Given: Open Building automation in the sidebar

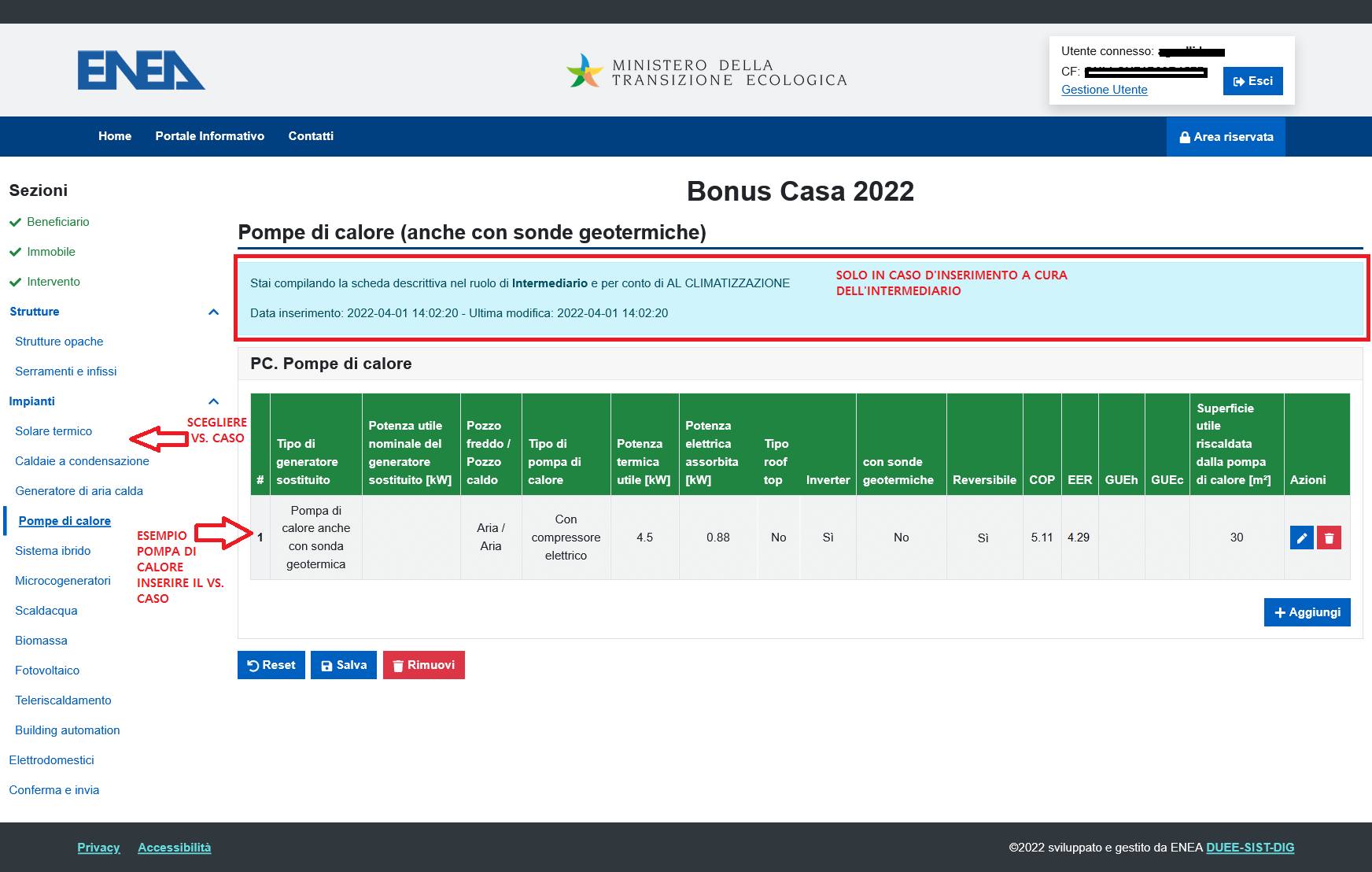Looking at the screenshot, I should click(68, 730).
